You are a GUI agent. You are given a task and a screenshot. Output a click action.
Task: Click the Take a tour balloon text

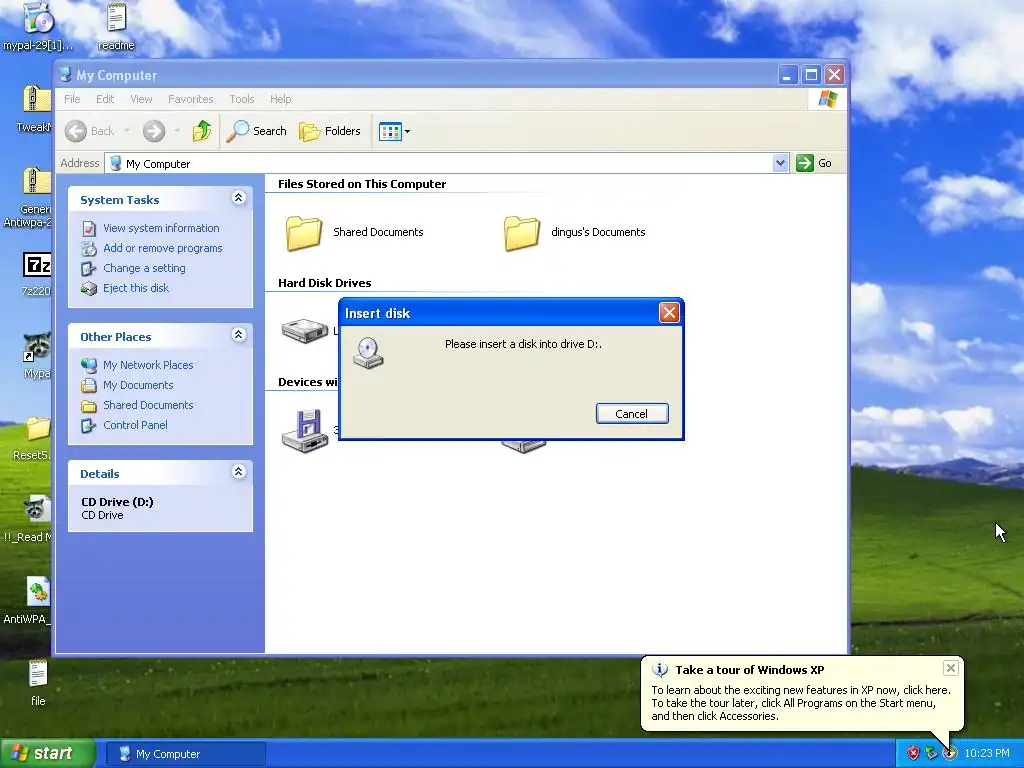[x=801, y=703]
